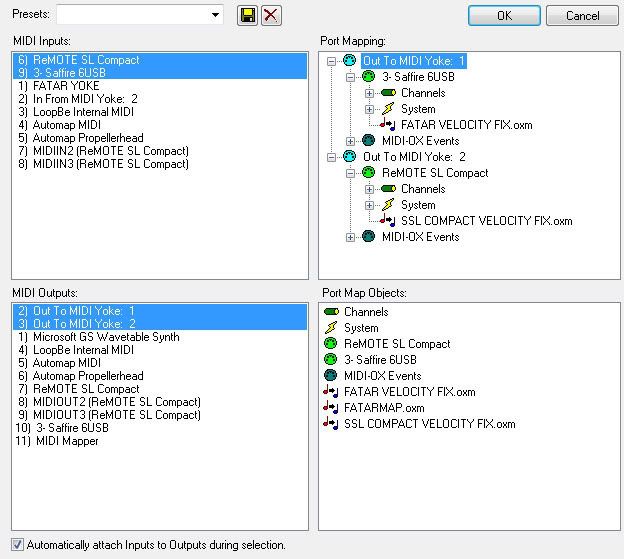Select 7) ReMOTE SL Compact output

pos(160,389)
